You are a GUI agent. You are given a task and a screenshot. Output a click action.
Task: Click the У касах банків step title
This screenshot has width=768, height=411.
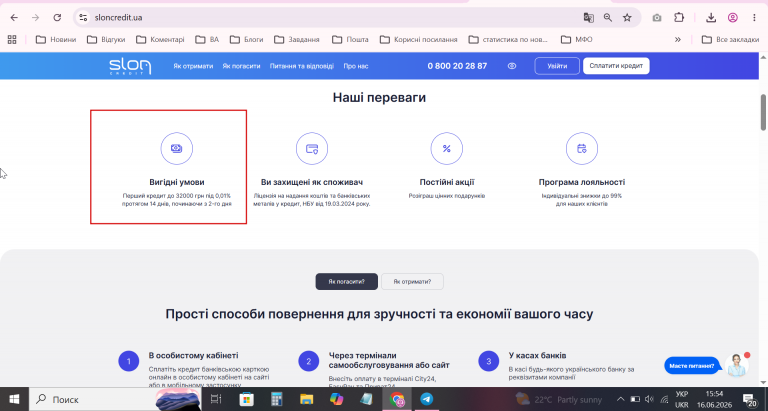[537, 356]
